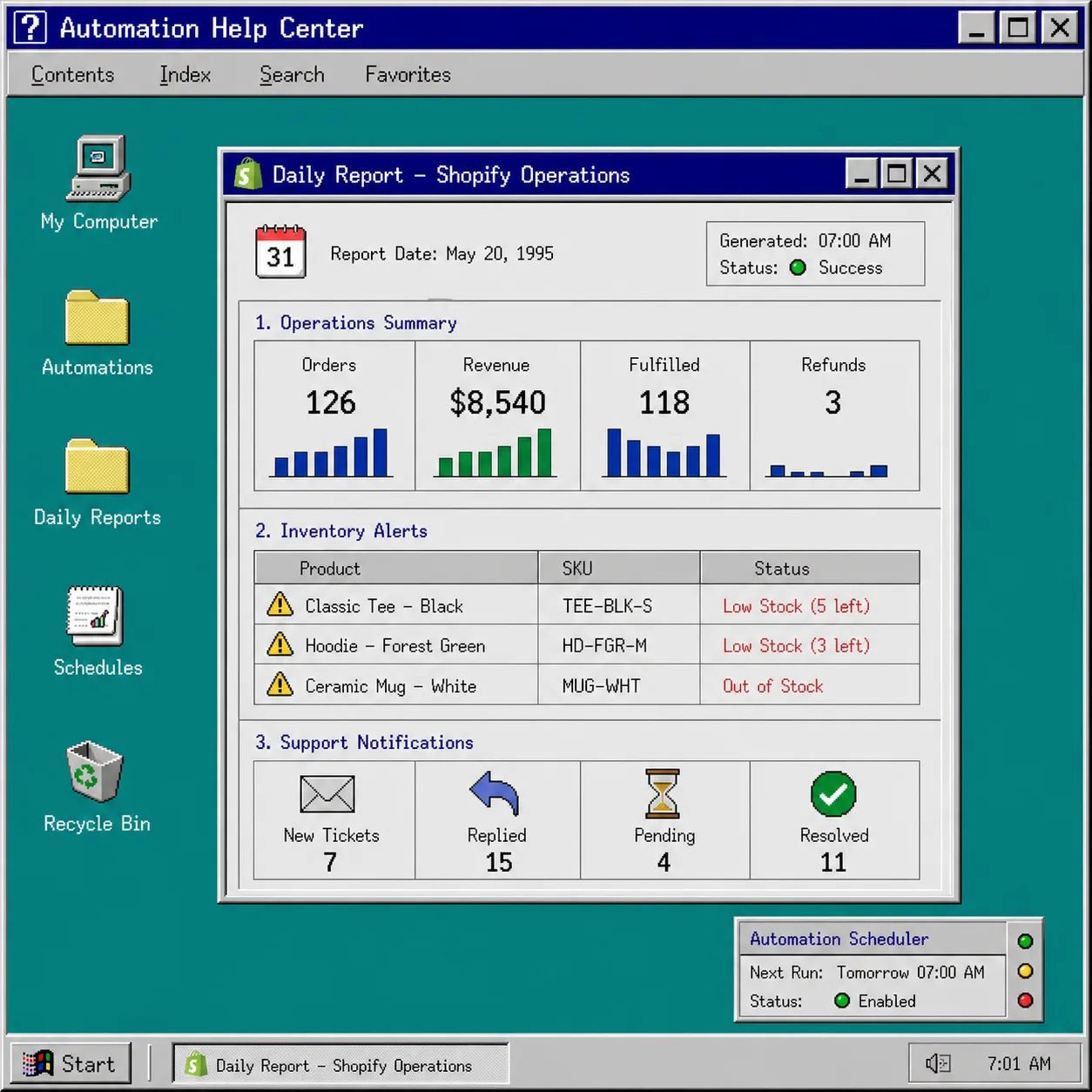Click the SKU column header
This screenshot has height=1092, width=1092.
(x=619, y=568)
